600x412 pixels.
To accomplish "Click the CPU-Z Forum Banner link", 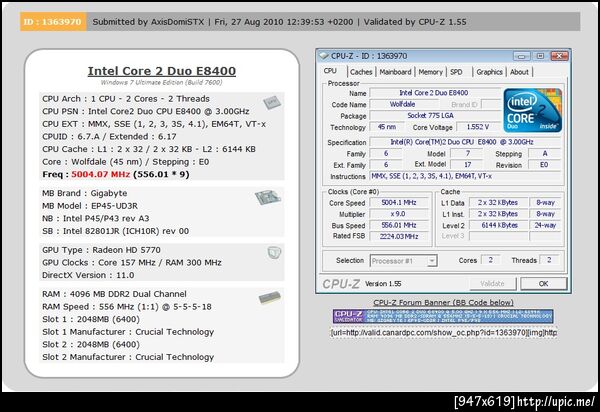I will pyautogui.click(x=443, y=302).
